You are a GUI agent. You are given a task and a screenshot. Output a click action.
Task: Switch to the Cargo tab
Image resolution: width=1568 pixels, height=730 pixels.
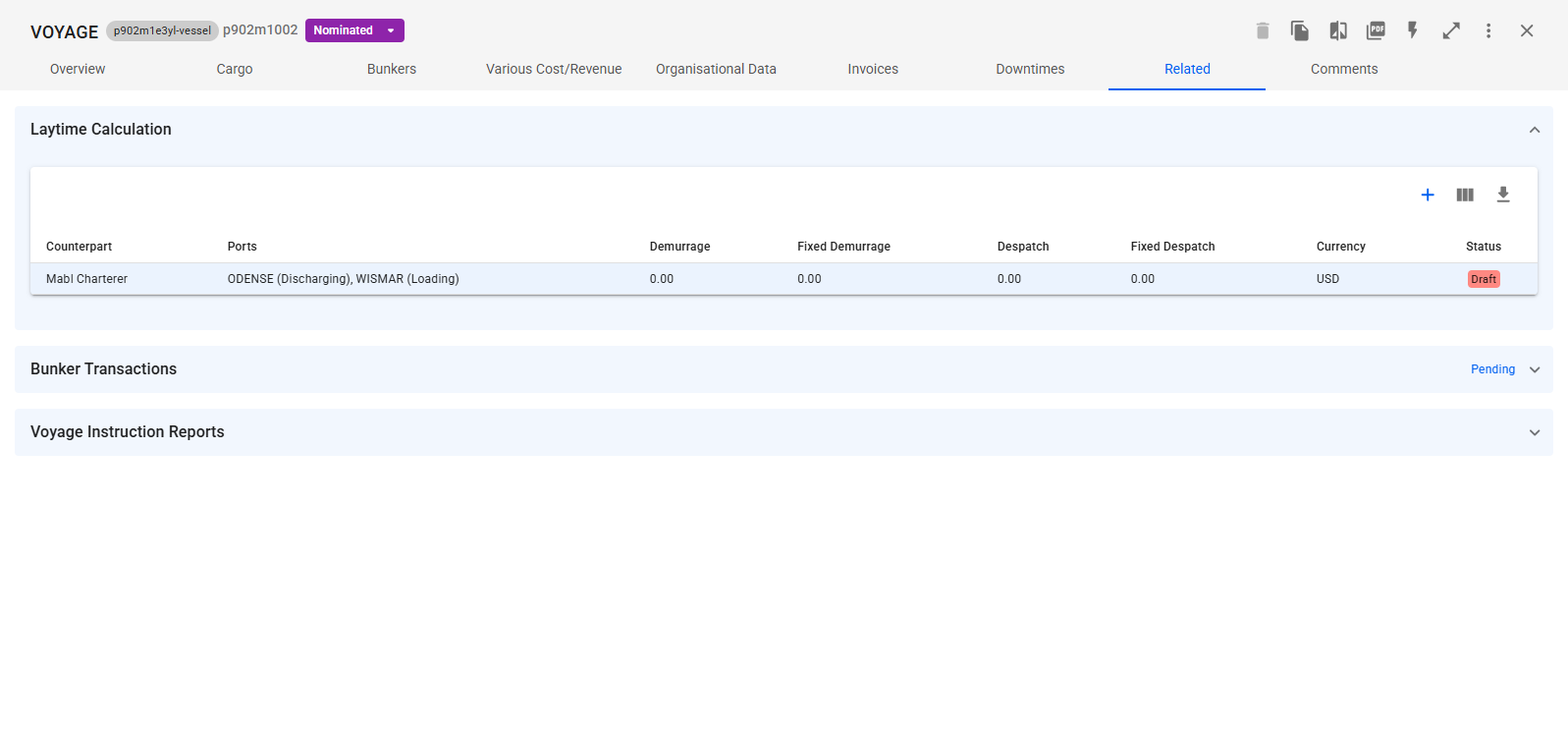[x=235, y=69]
